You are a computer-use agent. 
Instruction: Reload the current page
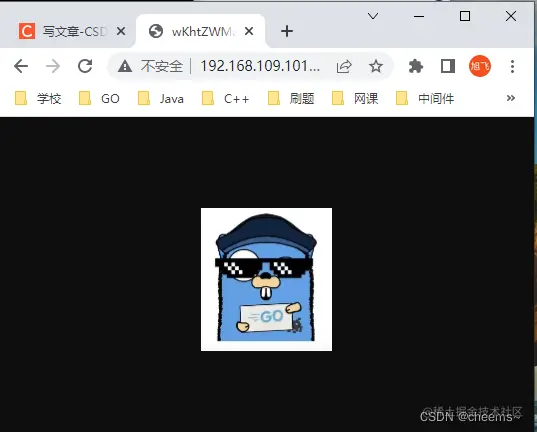(85, 66)
